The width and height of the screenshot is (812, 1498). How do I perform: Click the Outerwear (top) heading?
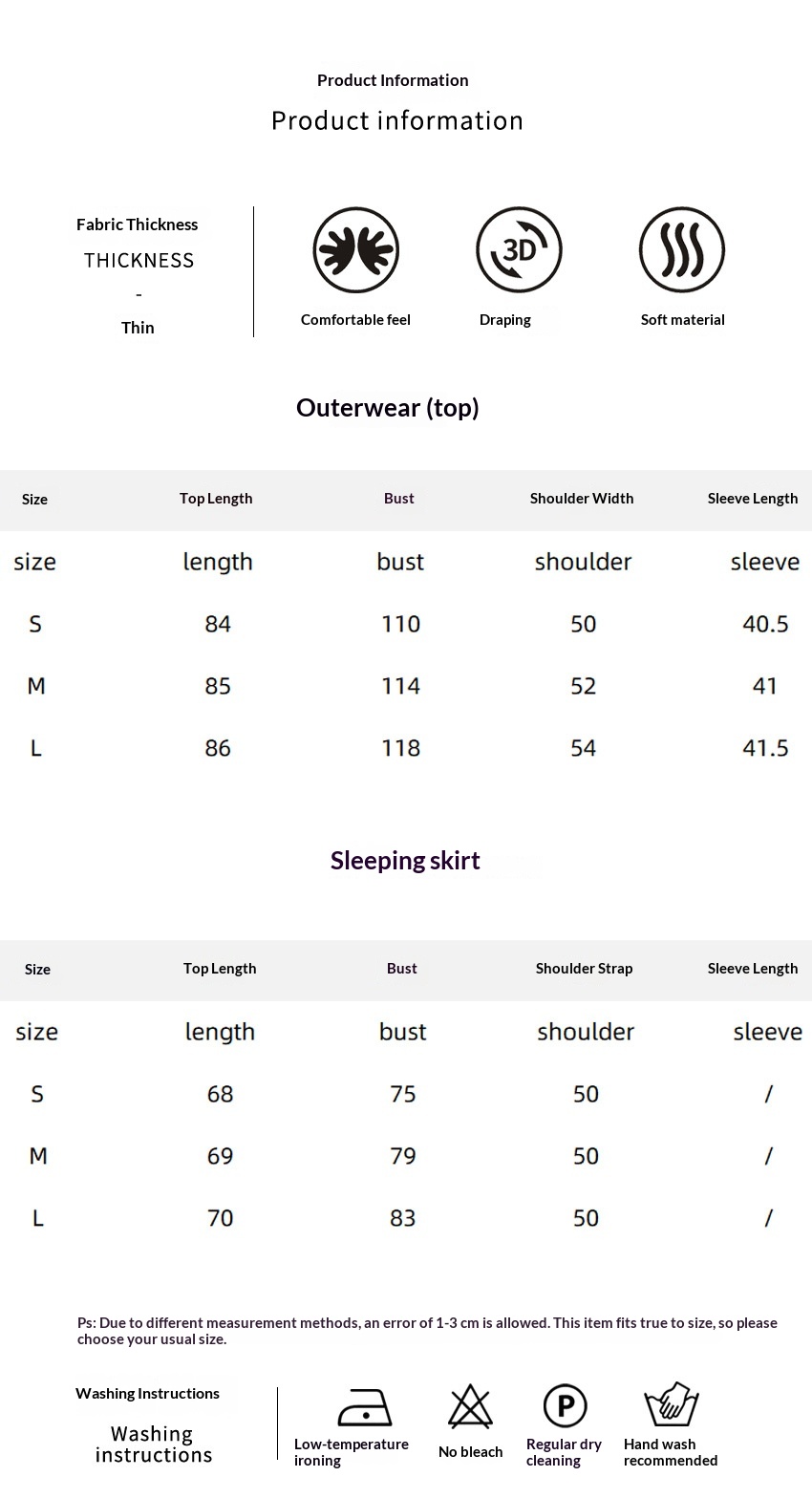[387, 408]
